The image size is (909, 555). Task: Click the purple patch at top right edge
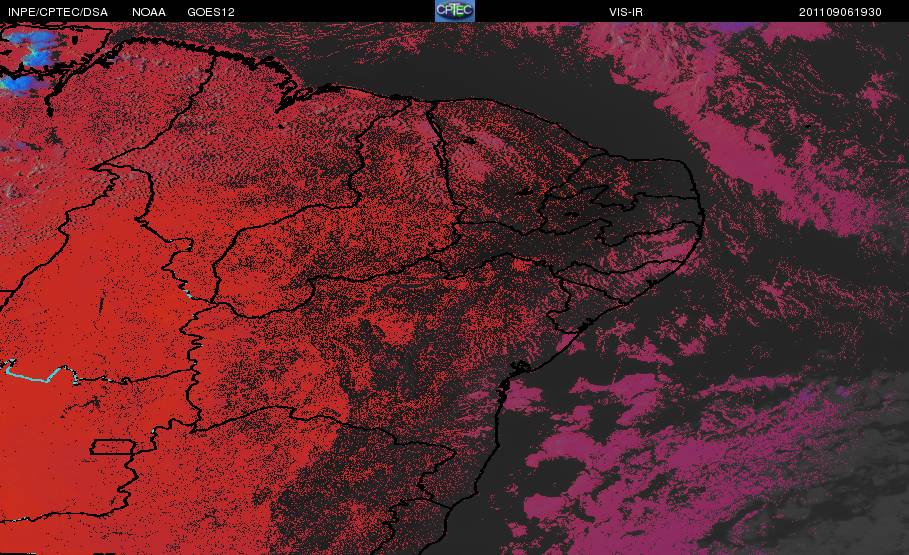(732, 27)
